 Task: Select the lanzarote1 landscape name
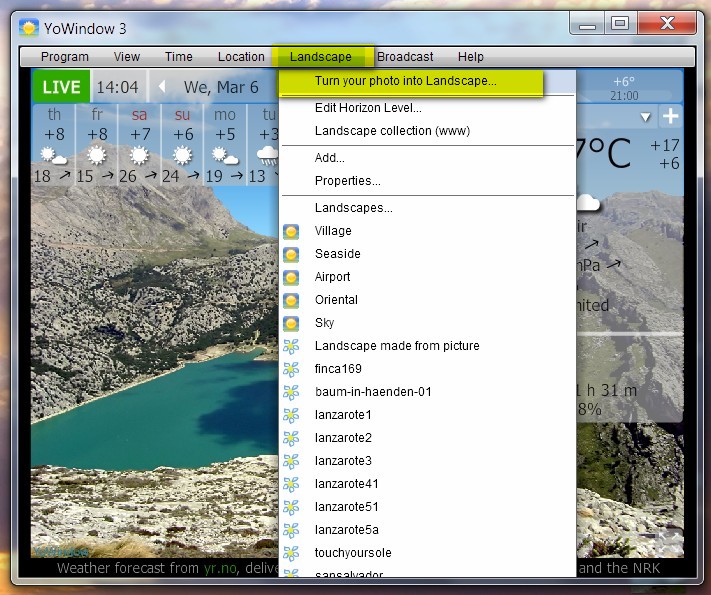(x=343, y=415)
